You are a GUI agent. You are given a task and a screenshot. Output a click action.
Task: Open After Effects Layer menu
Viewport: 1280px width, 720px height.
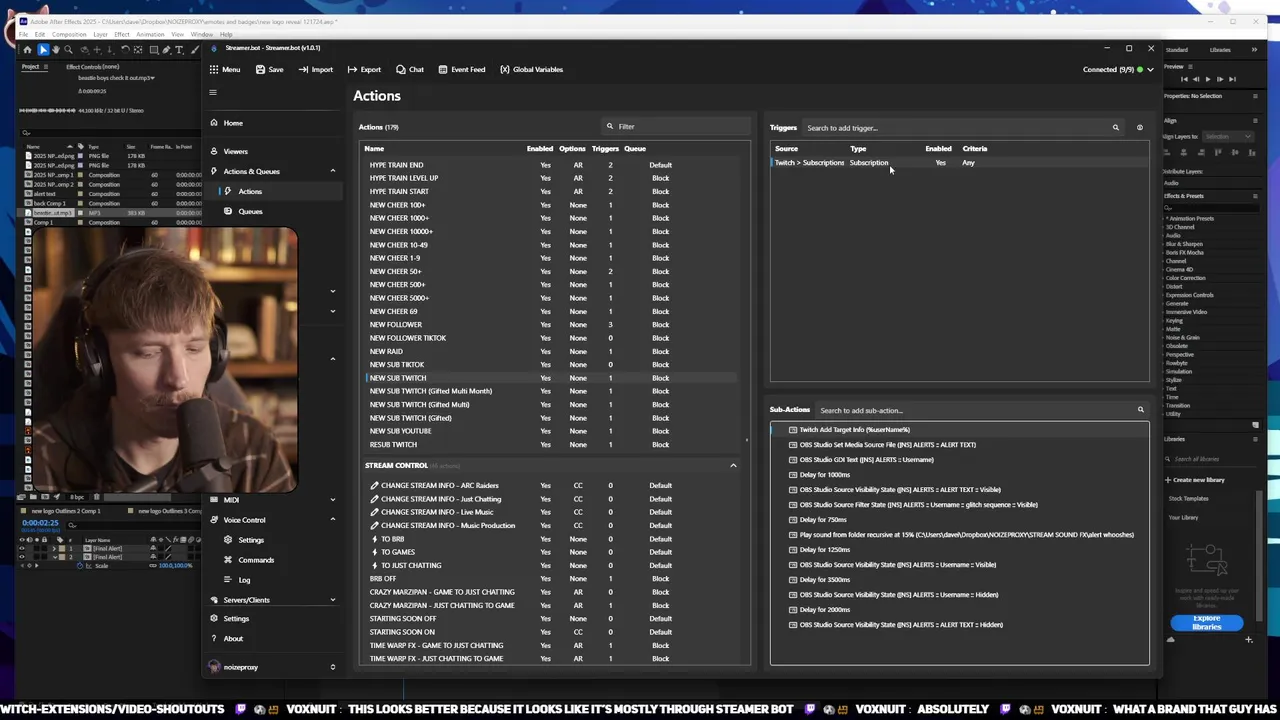[100, 35]
